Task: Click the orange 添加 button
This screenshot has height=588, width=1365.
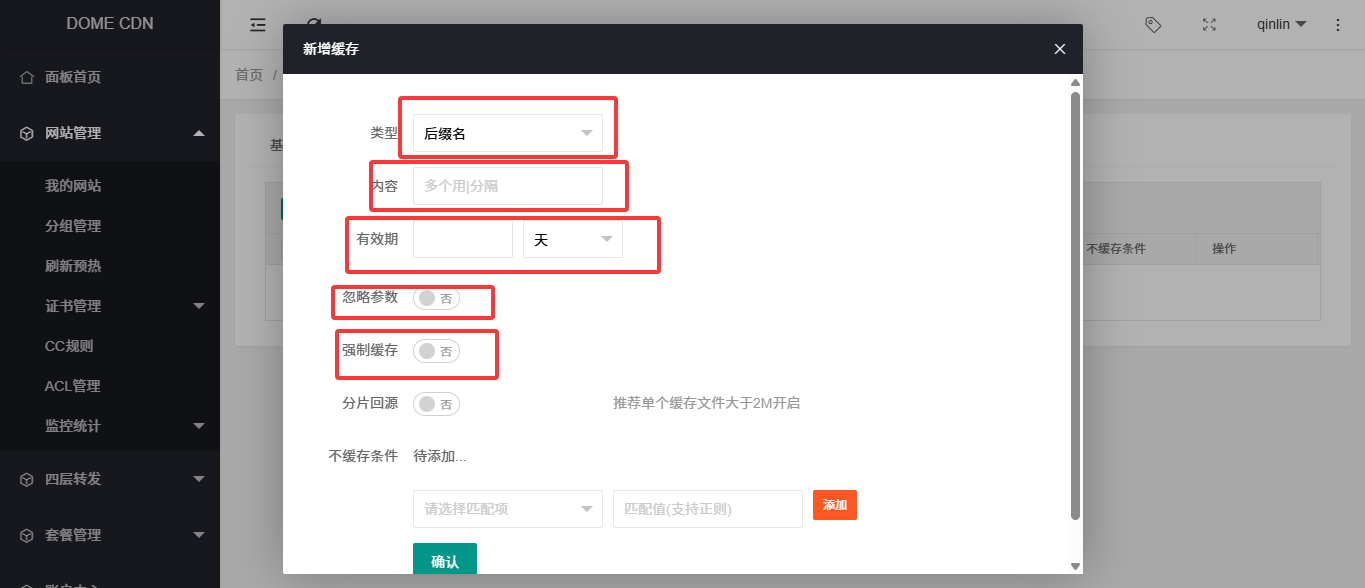Action: click(x=834, y=505)
